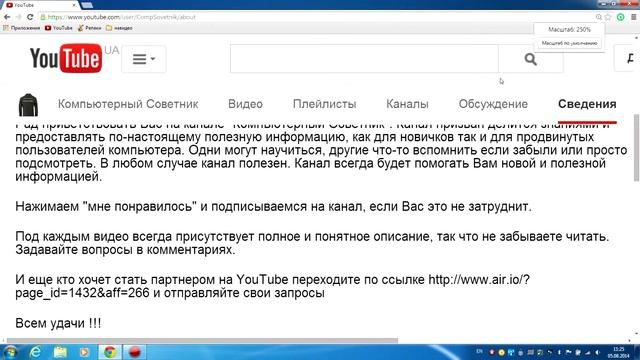Open a new browser tab
Viewport: 640px width, 360px height.
point(87,5)
